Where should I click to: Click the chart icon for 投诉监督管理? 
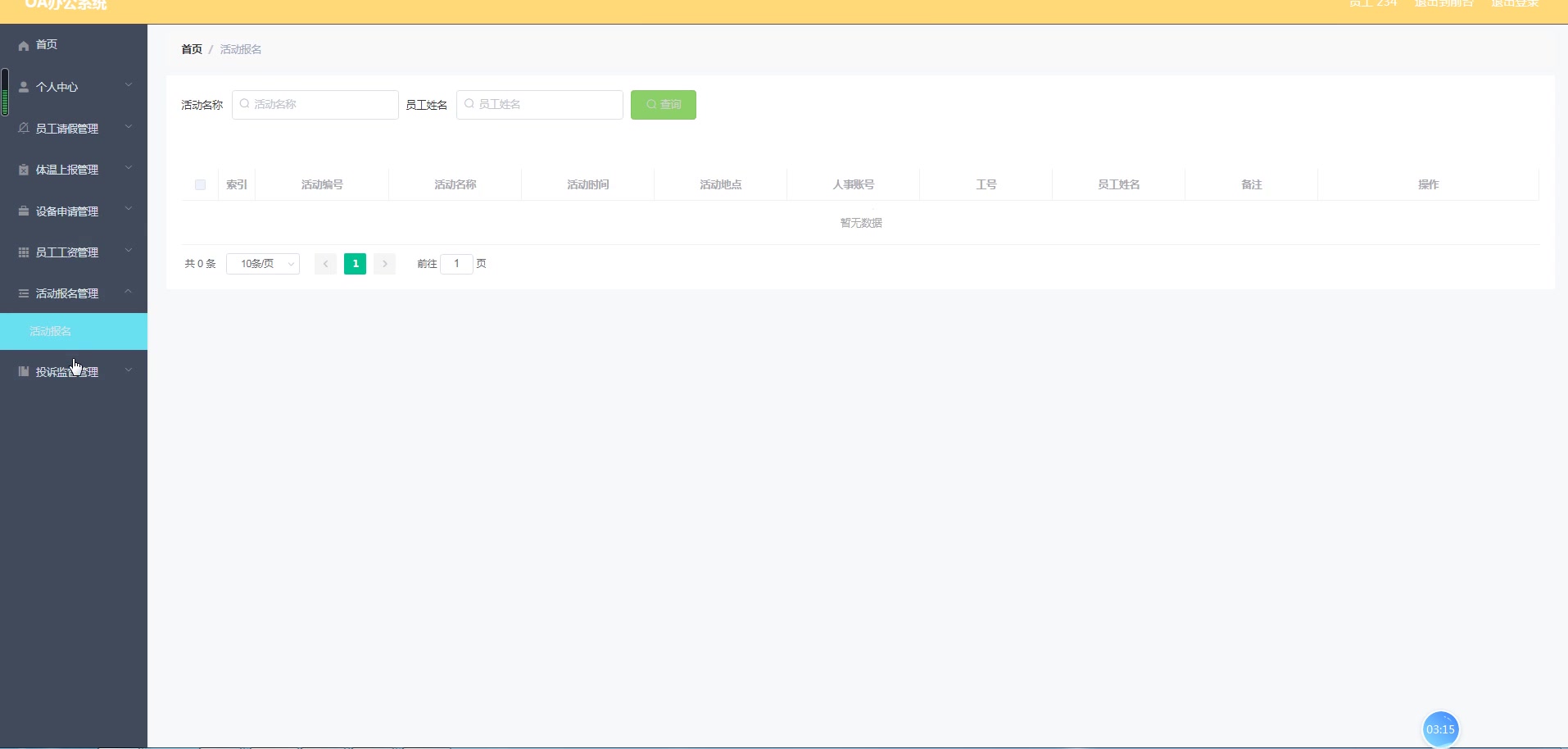point(24,371)
